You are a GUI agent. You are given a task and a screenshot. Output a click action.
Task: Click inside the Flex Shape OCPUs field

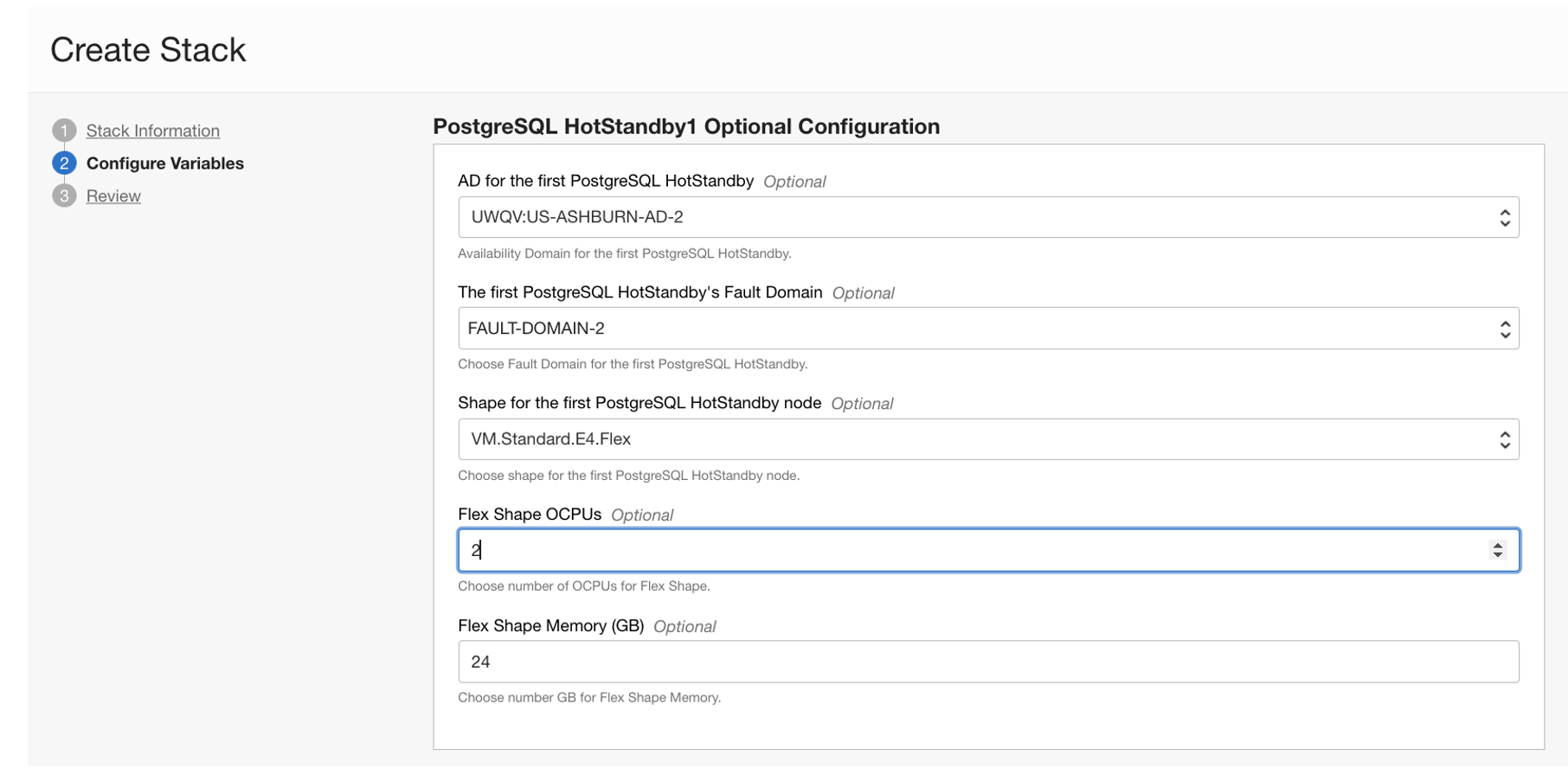(x=952, y=550)
